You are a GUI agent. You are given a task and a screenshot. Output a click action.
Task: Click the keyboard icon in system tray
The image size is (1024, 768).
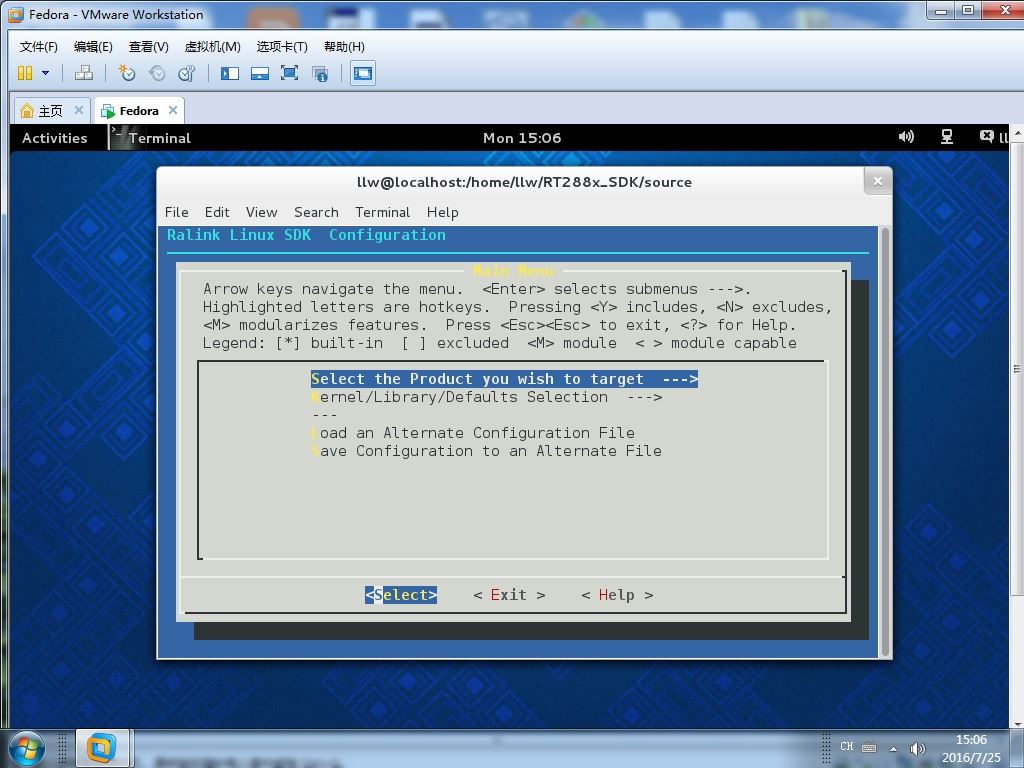(869, 746)
